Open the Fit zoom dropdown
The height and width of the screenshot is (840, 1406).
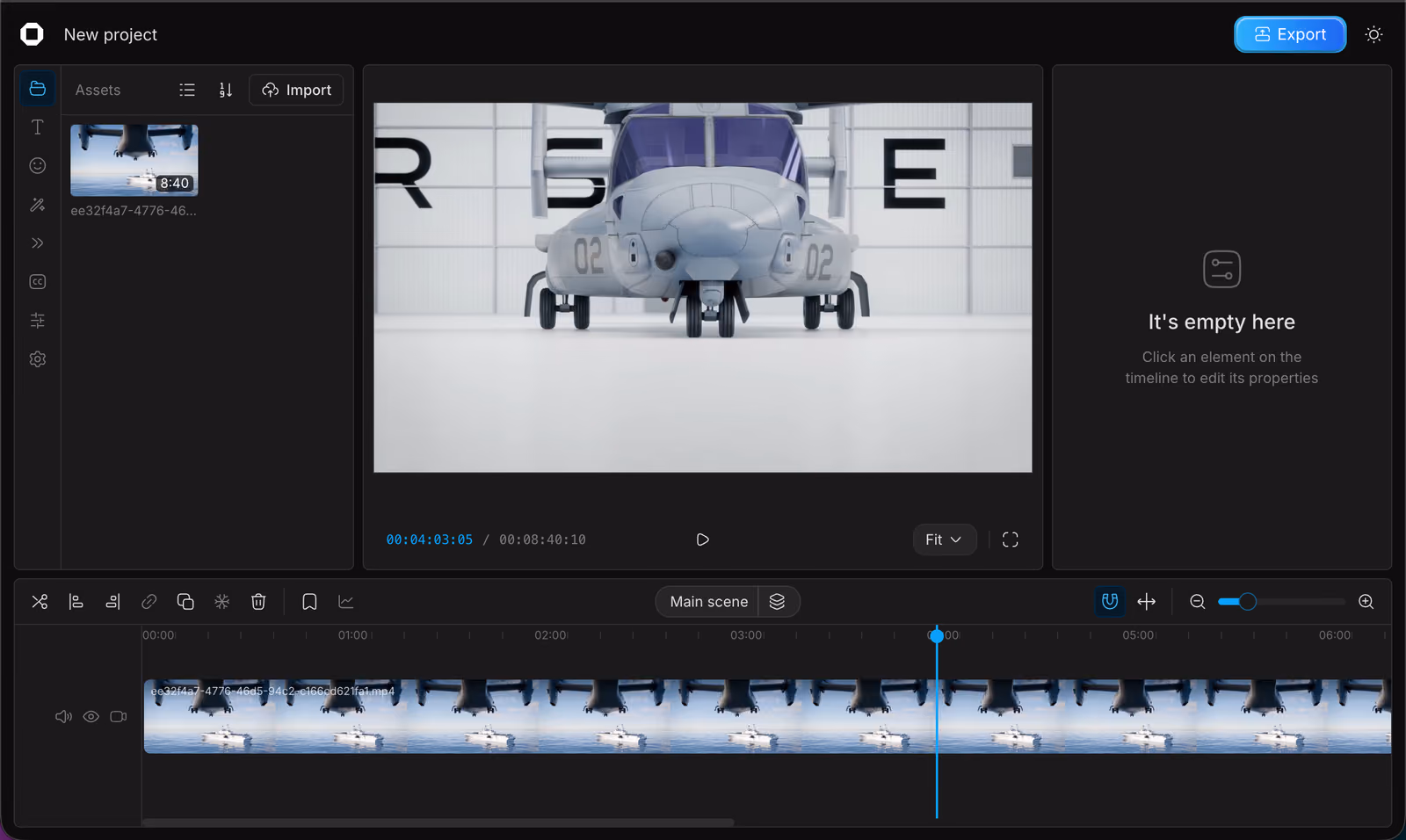pyautogui.click(x=945, y=539)
